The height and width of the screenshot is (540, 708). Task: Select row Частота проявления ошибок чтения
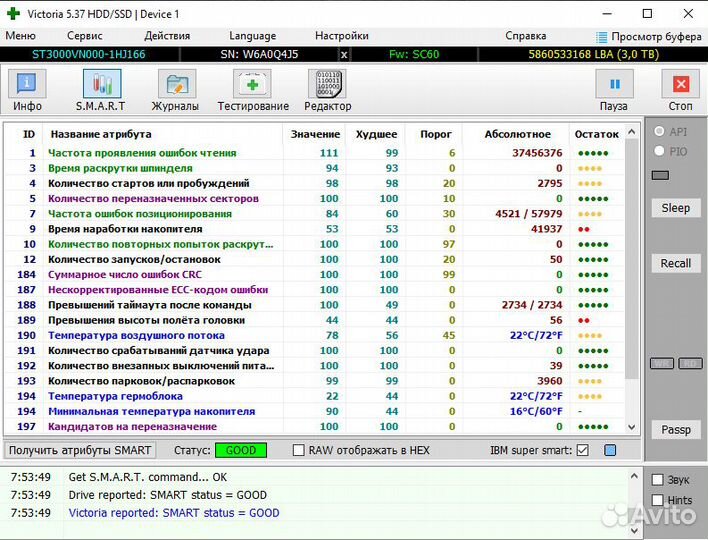coord(315,153)
